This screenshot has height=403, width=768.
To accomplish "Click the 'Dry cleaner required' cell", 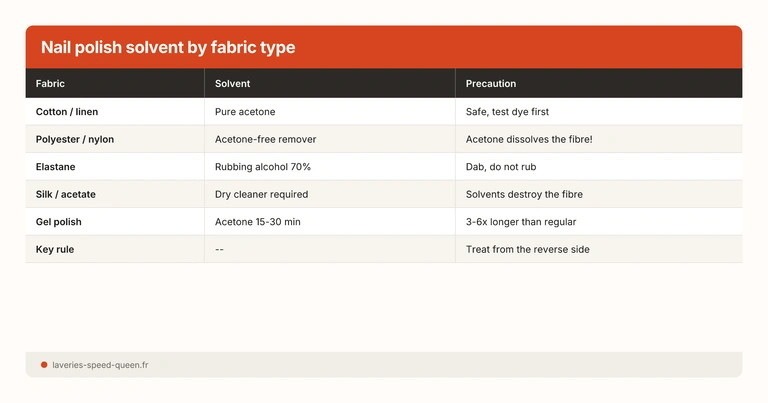I will coord(261,194).
